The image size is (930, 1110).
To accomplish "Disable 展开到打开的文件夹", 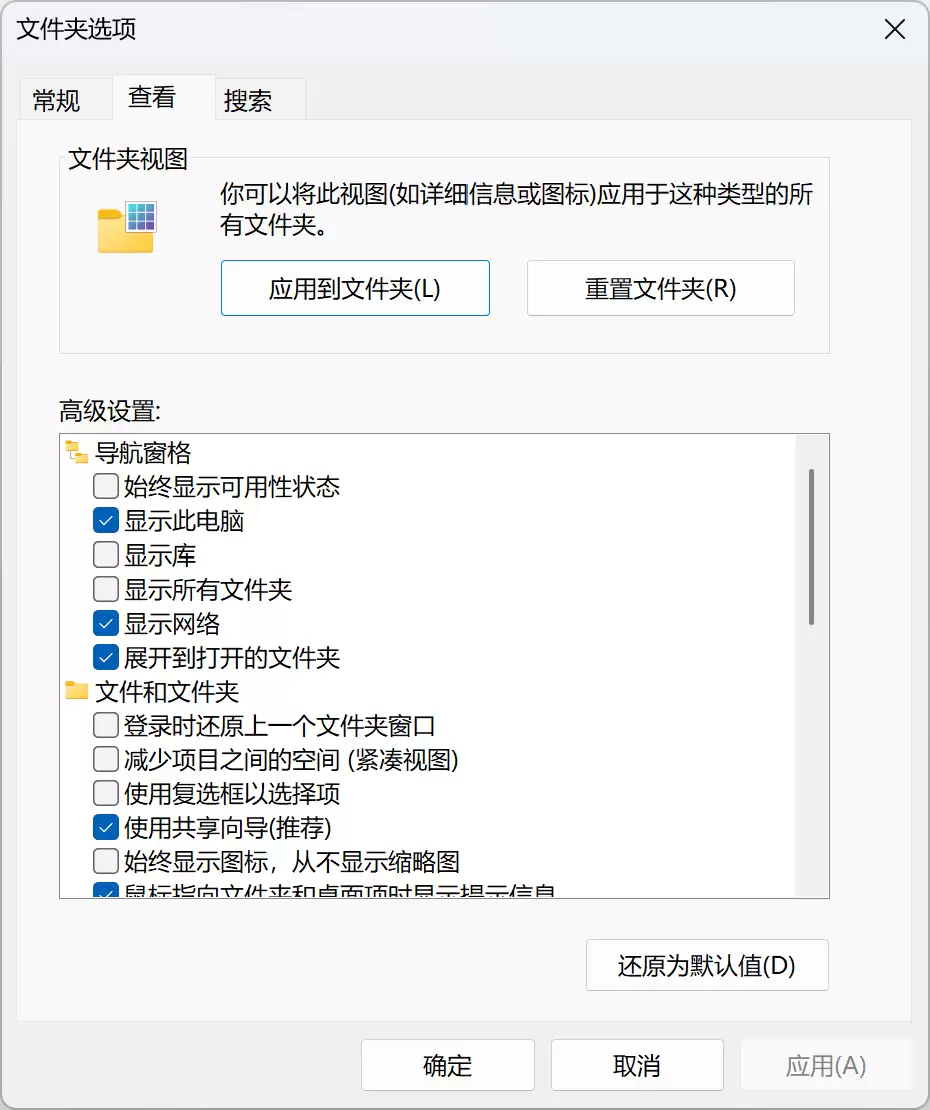I will 104,657.
